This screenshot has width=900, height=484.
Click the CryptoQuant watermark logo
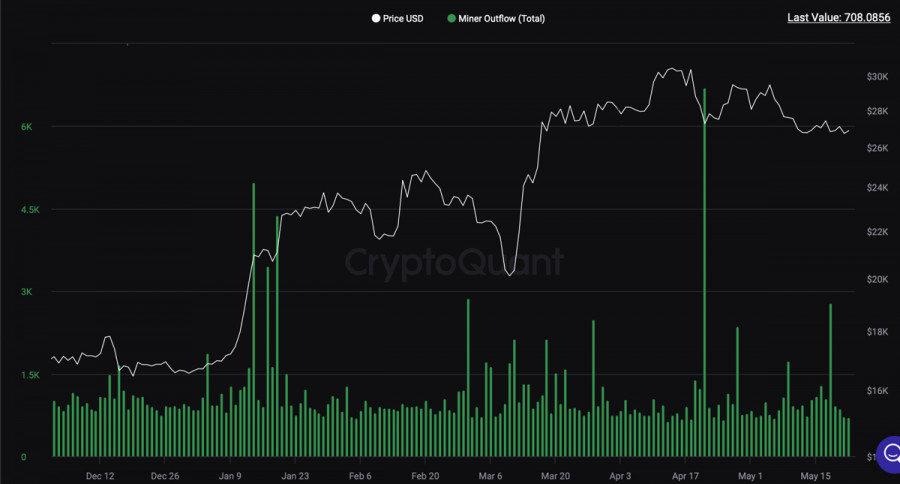[x=454, y=262]
